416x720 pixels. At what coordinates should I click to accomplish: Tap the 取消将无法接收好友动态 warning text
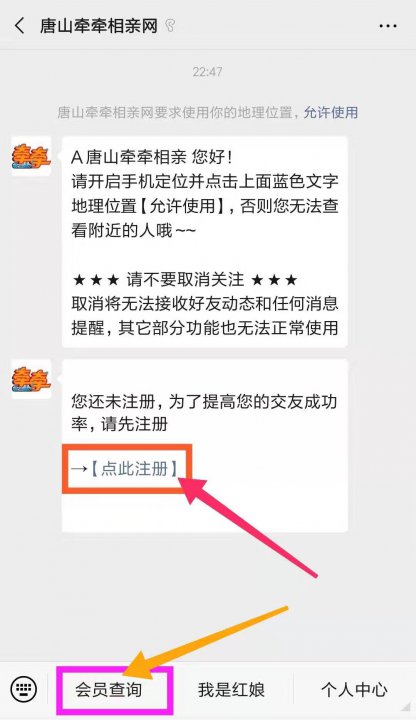pos(205,315)
